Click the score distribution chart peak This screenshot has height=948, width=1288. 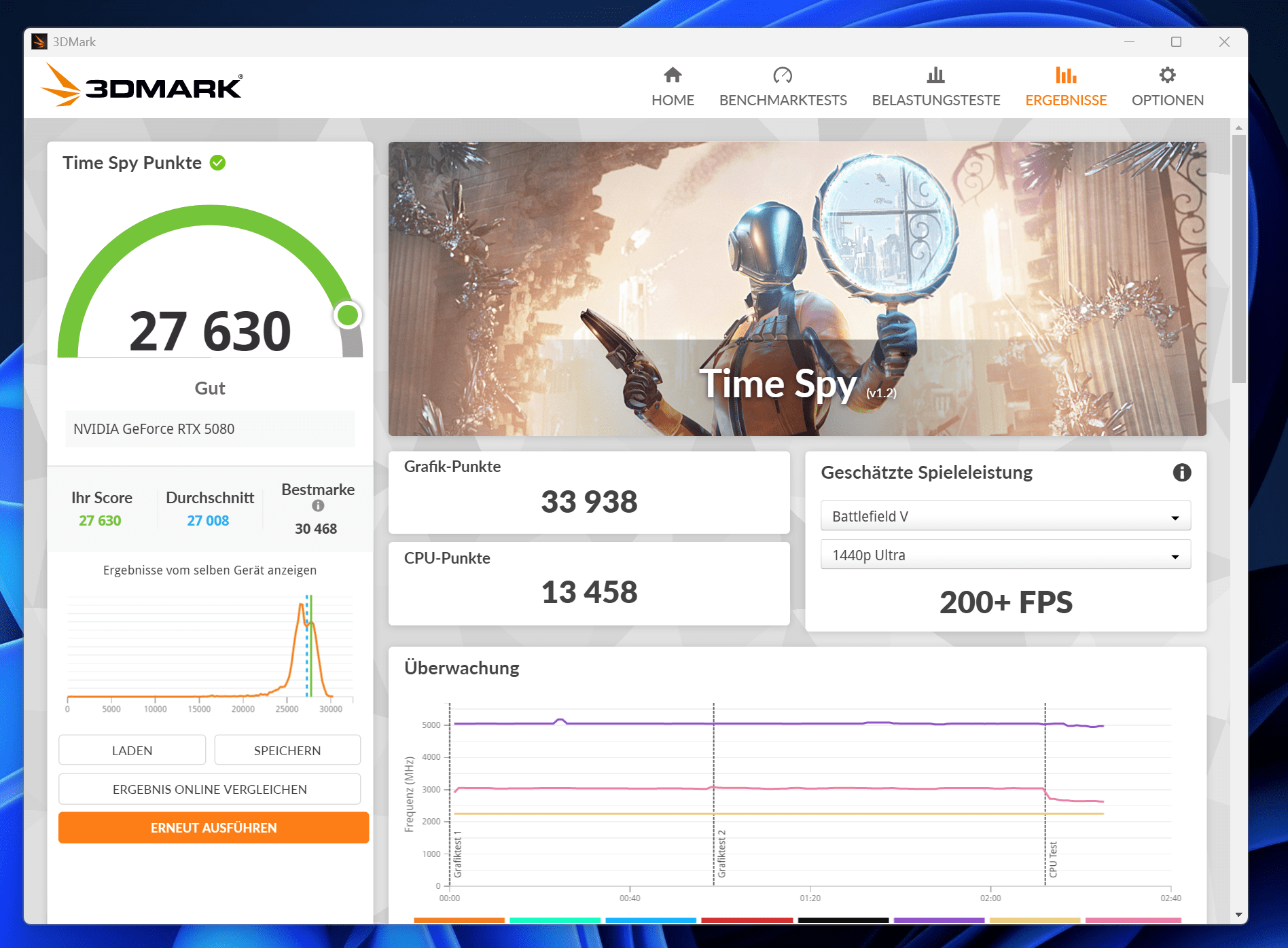pos(302,604)
